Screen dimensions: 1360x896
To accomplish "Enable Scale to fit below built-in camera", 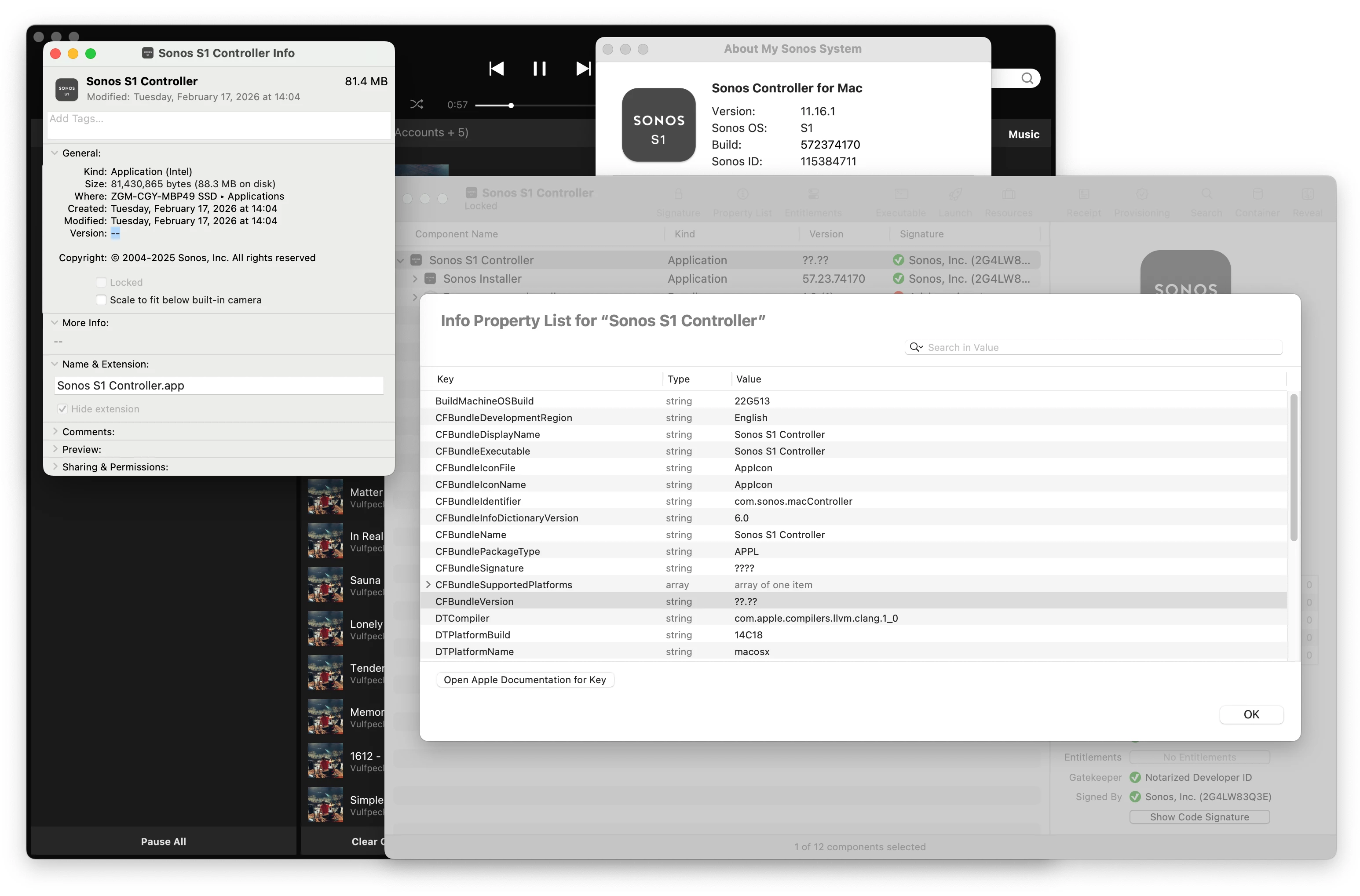I will coord(101,300).
